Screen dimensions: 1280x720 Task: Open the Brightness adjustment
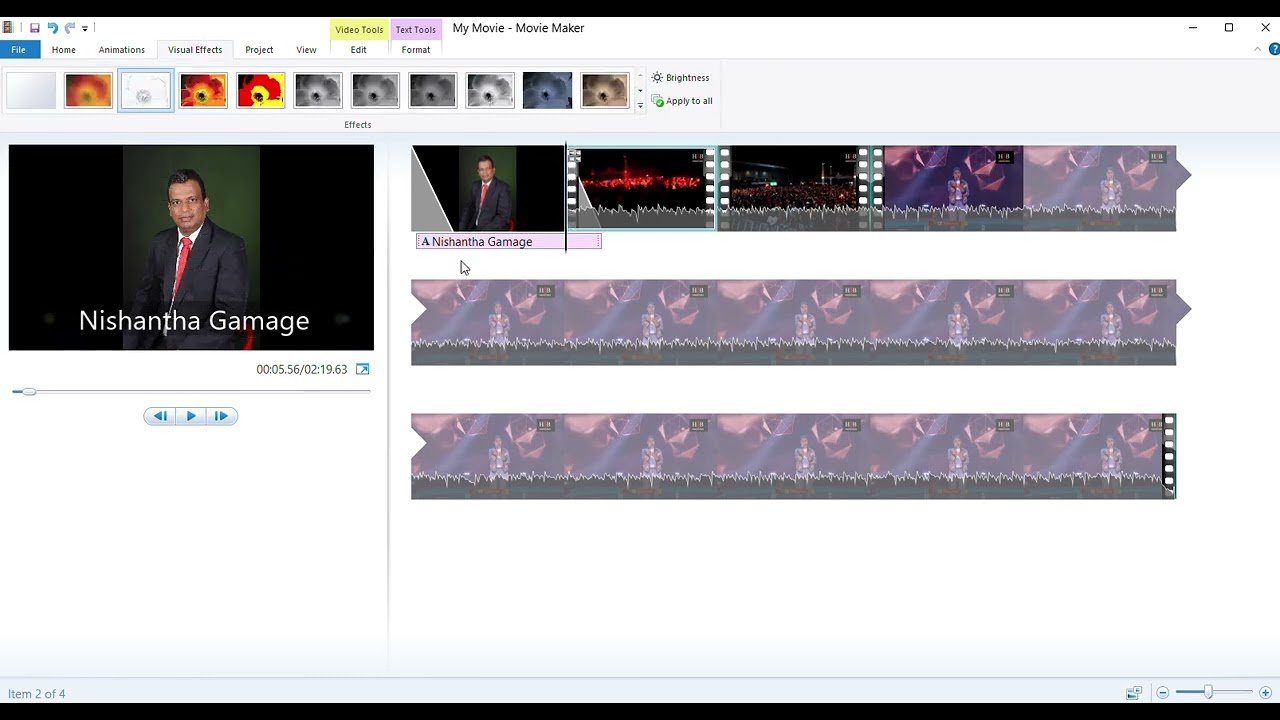point(680,78)
